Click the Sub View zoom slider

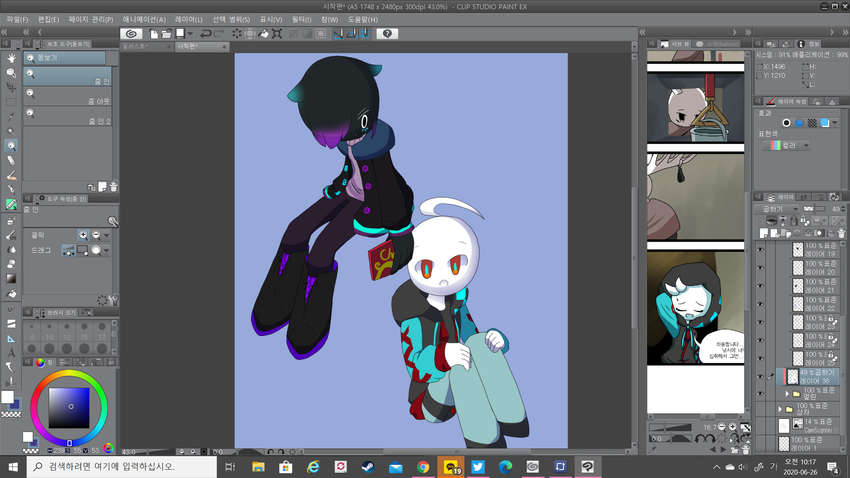[x=670, y=427]
